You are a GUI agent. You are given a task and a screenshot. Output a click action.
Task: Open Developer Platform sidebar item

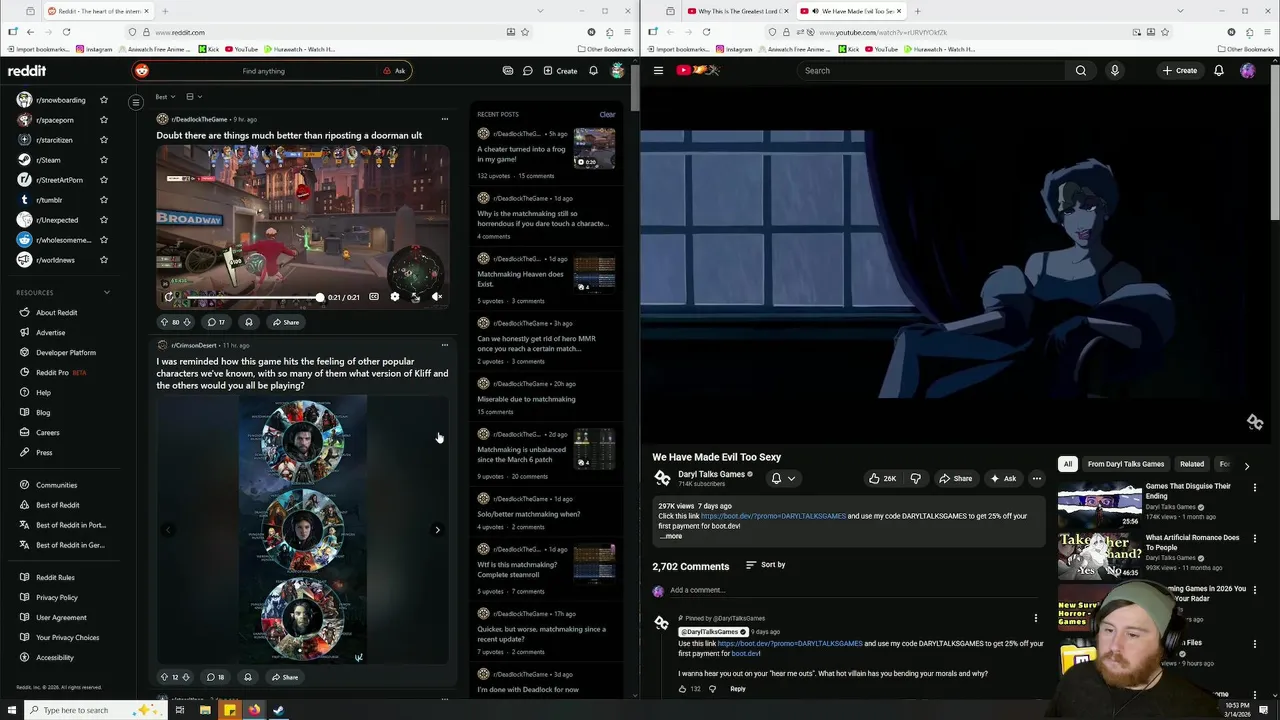[x=66, y=352]
